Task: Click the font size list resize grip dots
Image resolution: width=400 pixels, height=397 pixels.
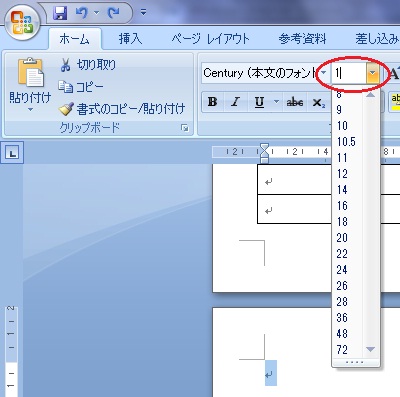Action: pos(355,362)
